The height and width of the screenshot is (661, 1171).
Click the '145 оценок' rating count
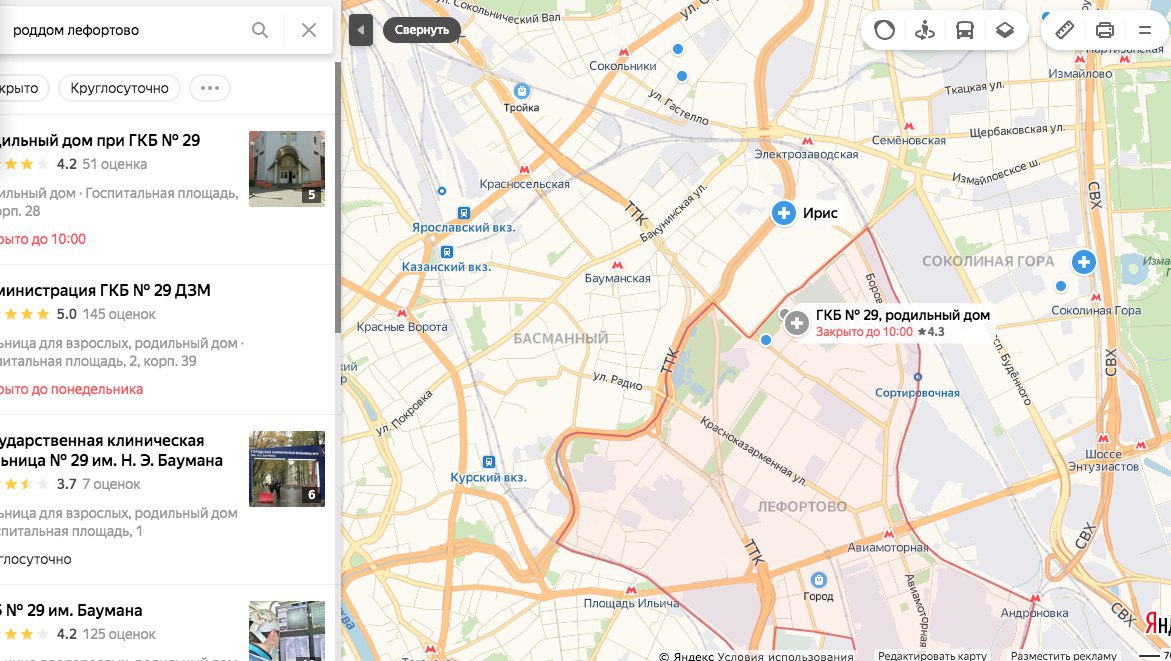point(119,314)
